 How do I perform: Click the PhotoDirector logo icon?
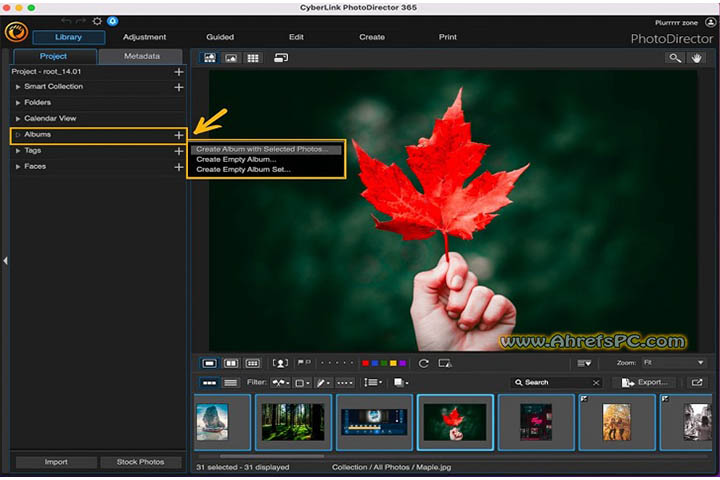17,33
